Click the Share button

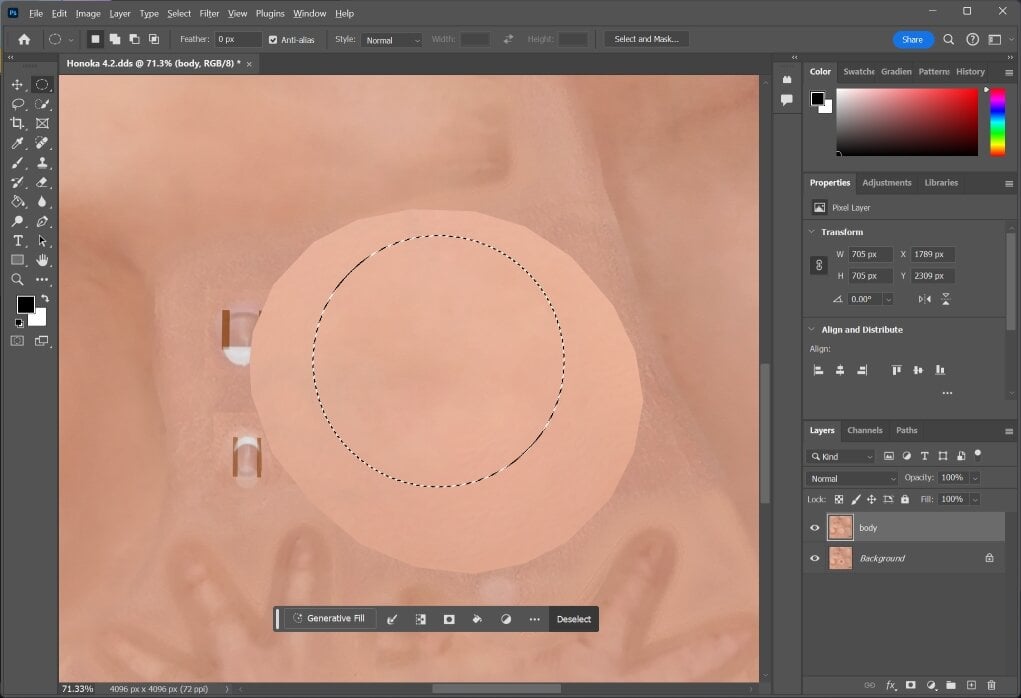tap(912, 40)
